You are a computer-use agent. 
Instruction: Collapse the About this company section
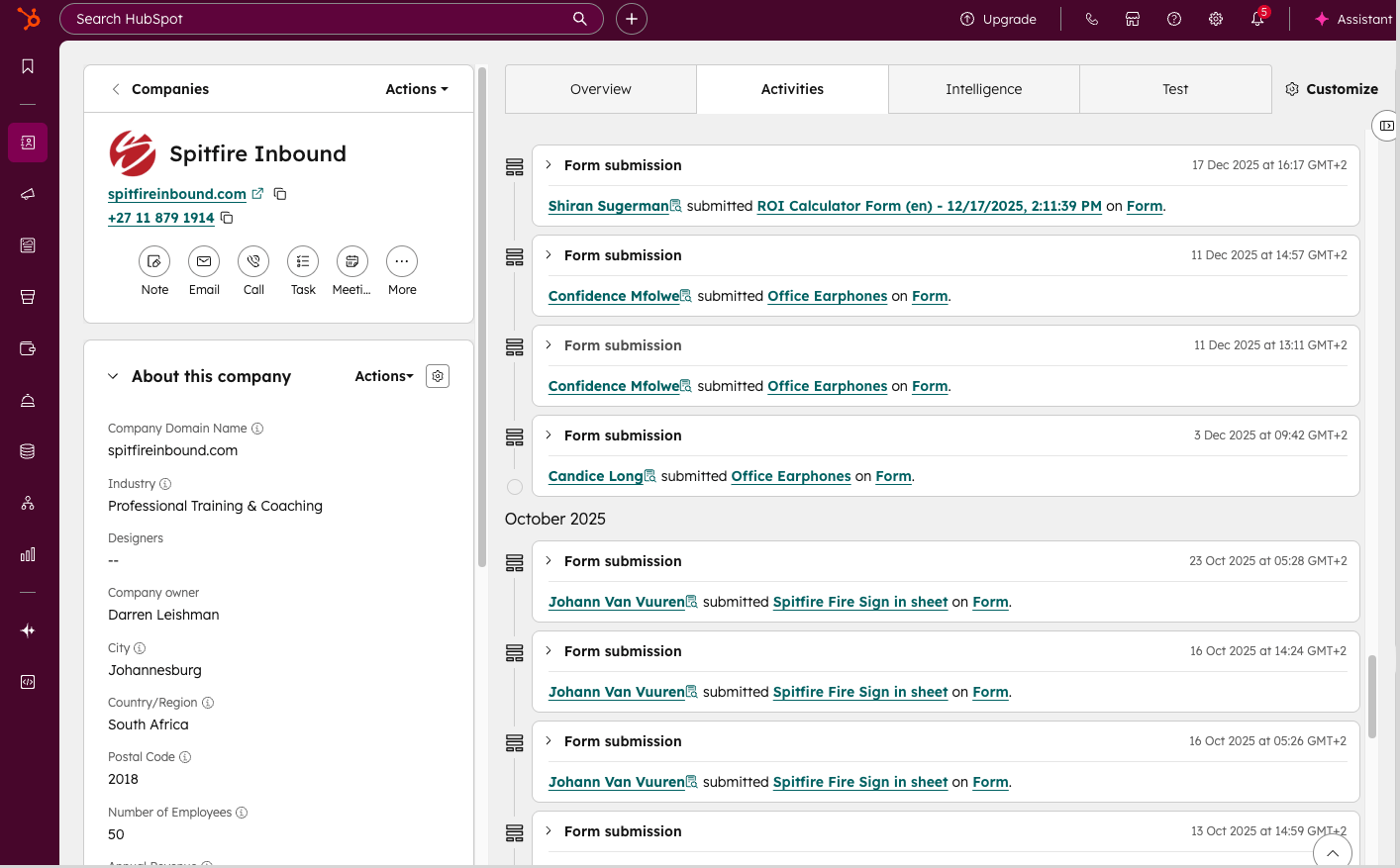[112, 376]
